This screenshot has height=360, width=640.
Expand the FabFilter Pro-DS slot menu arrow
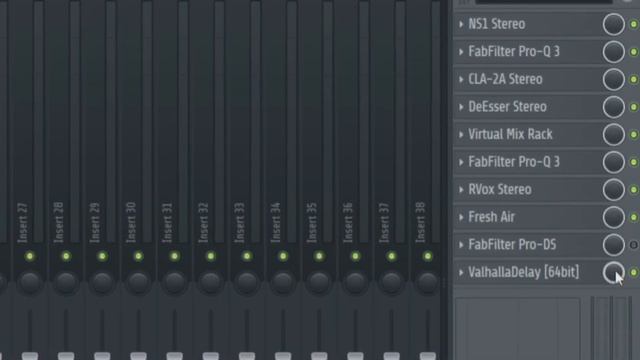(461, 245)
